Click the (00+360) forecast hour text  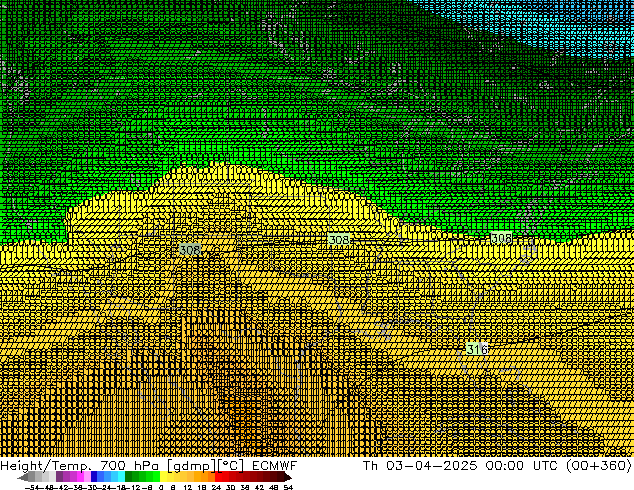coord(598,465)
